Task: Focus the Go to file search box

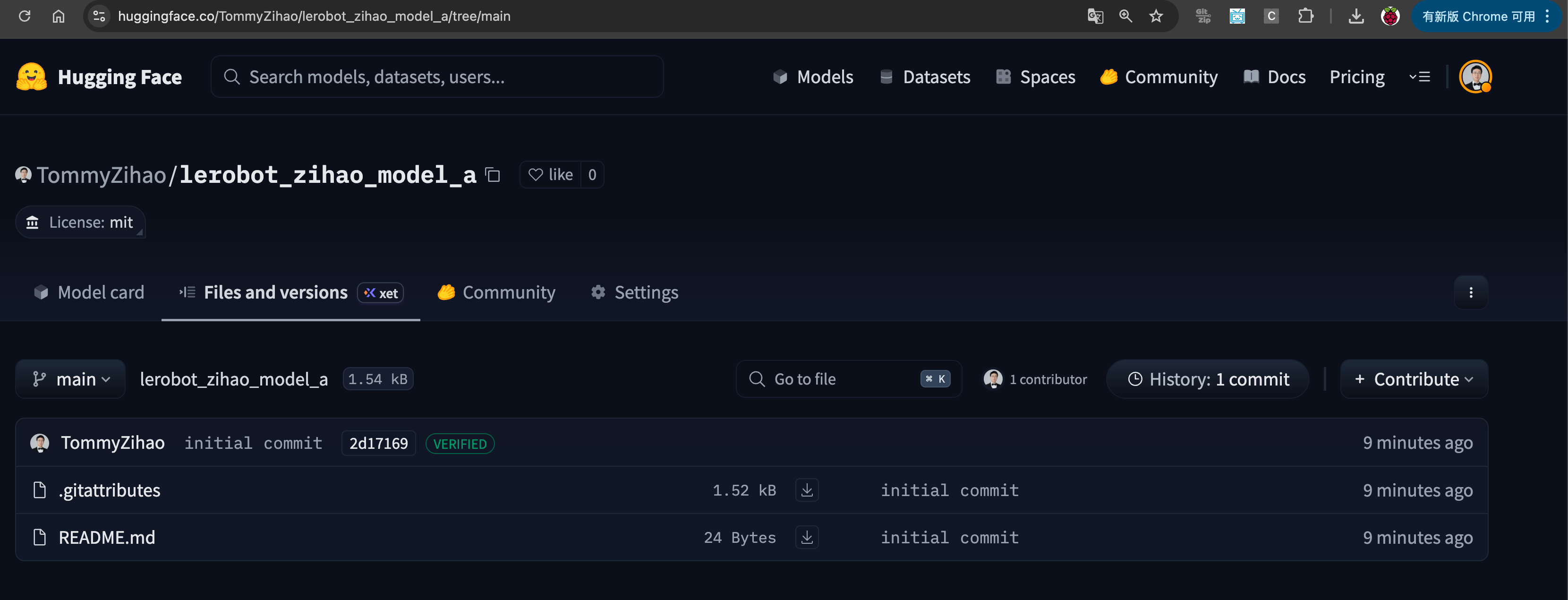Action: click(849, 379)
